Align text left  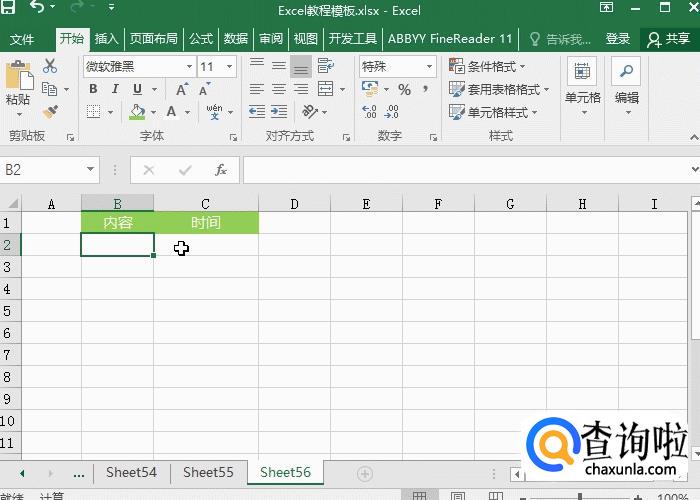(257, 89)
